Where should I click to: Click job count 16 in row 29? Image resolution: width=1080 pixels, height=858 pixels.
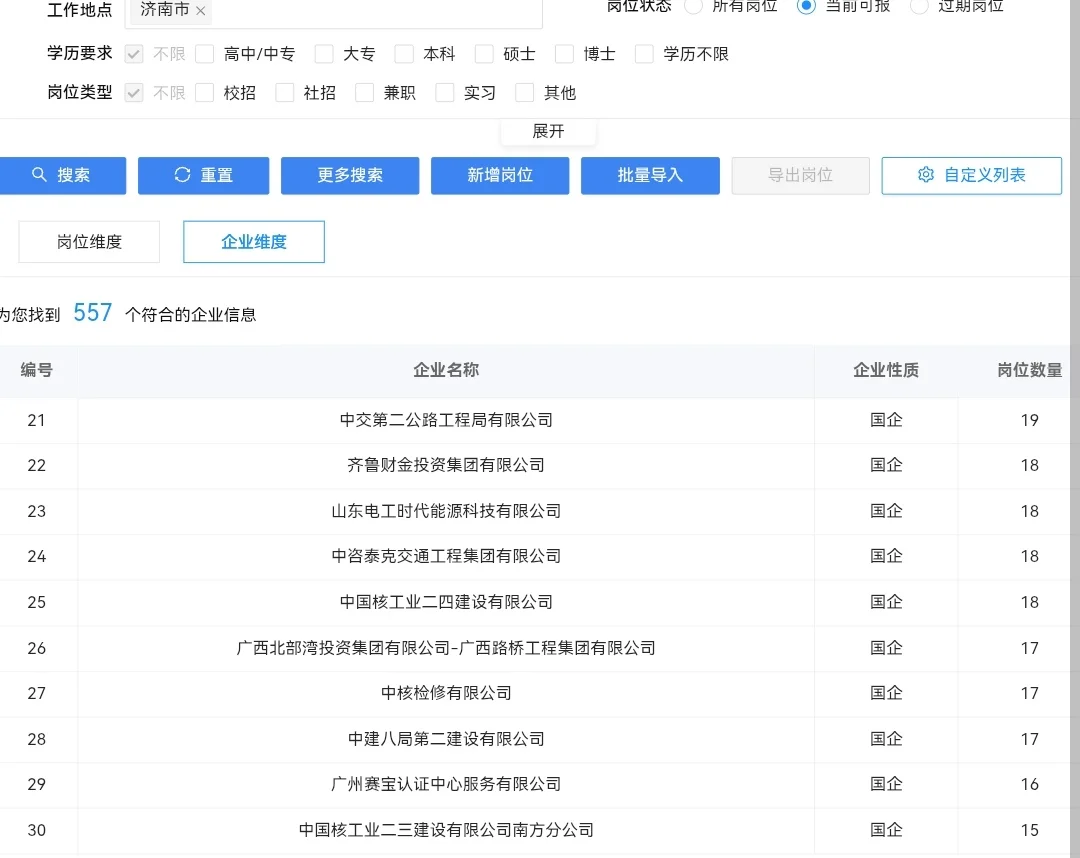click(1029, 784)
